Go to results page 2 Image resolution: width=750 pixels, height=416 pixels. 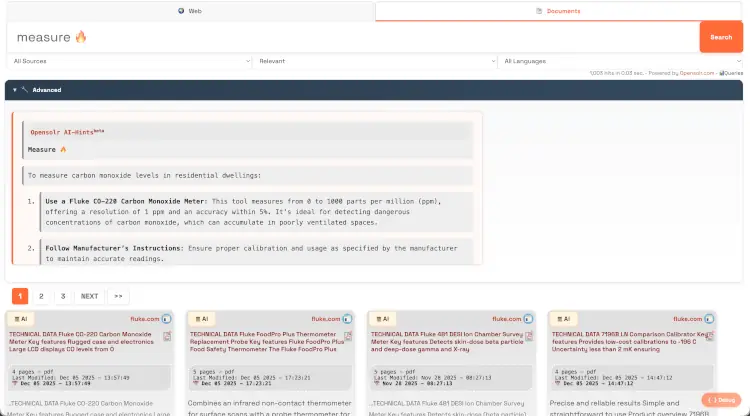click(x=41, y=296)
